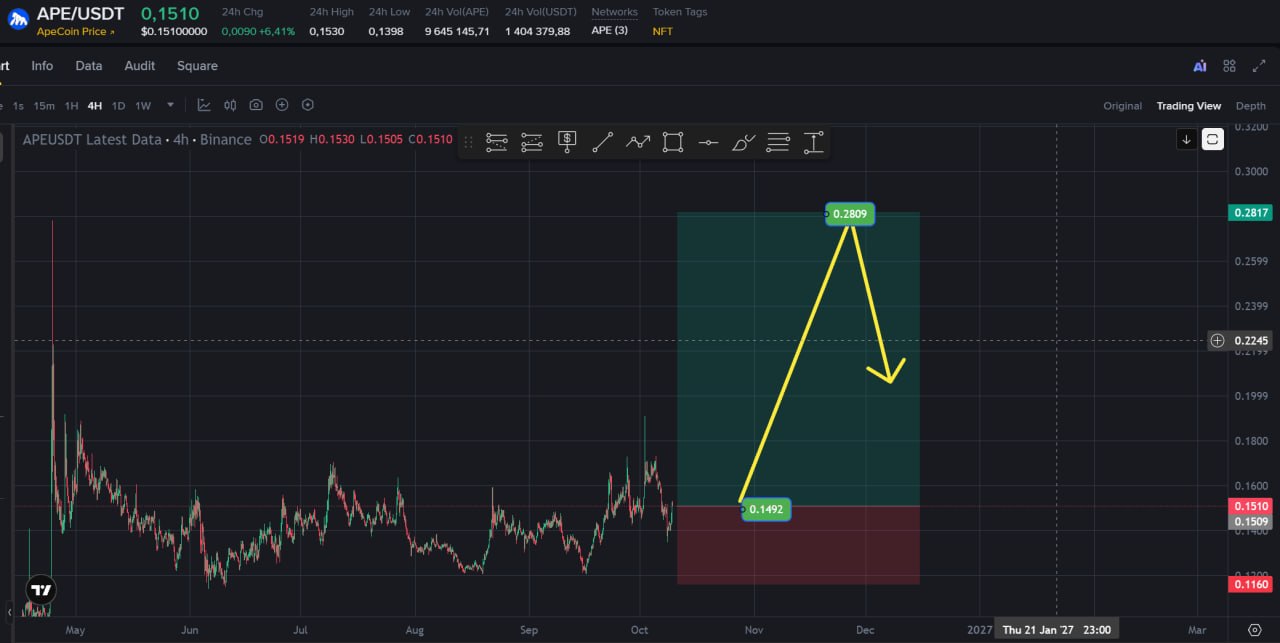Expand the chart to fullscreen

coord(1259,66)
